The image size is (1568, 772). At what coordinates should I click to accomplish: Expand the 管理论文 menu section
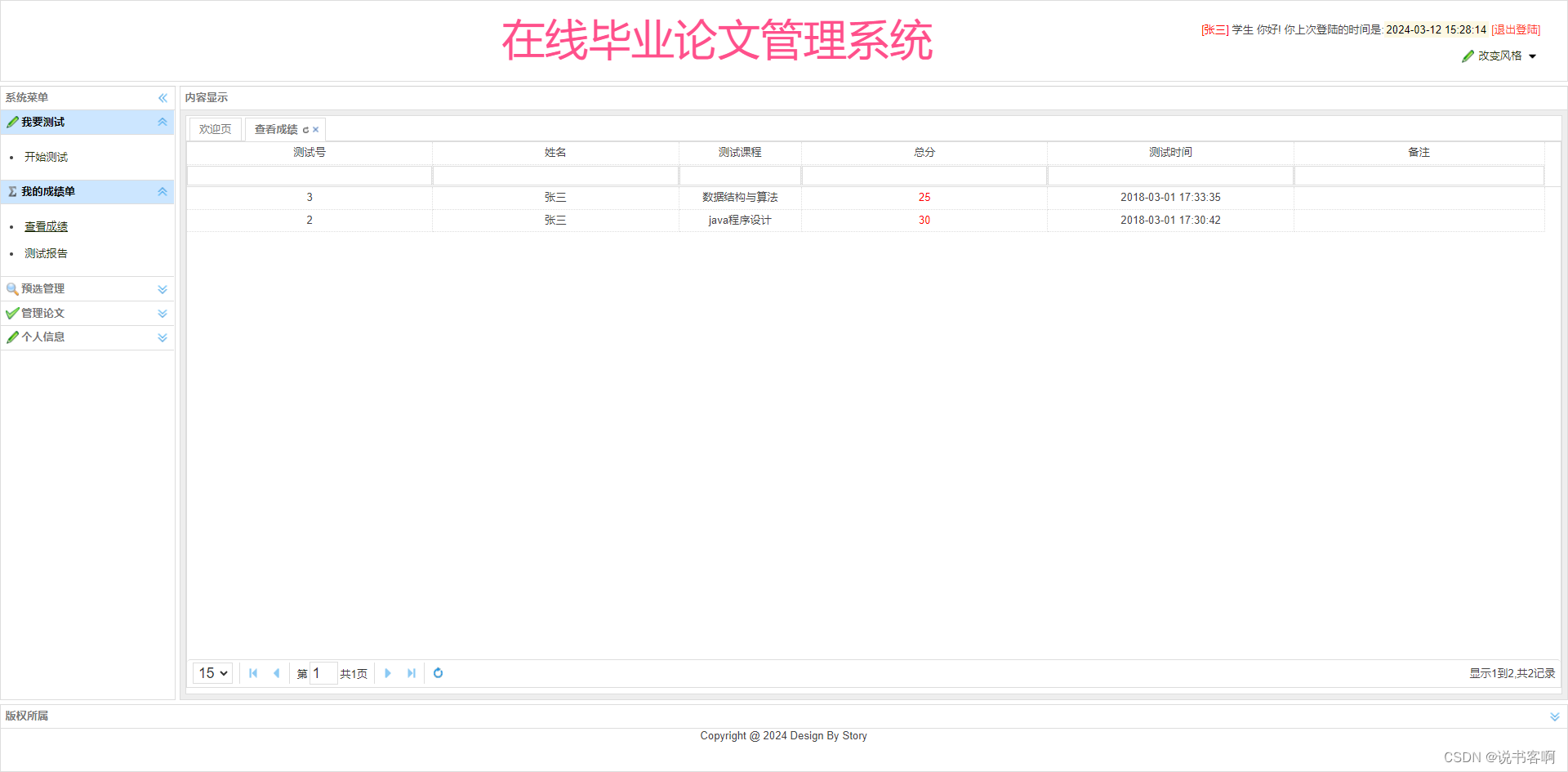pos(163,314)
